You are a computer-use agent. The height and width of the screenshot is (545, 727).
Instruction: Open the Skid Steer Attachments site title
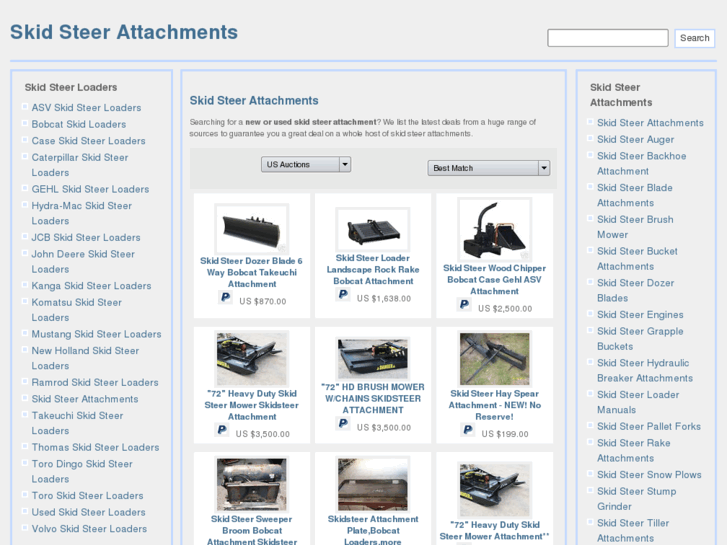124,32
